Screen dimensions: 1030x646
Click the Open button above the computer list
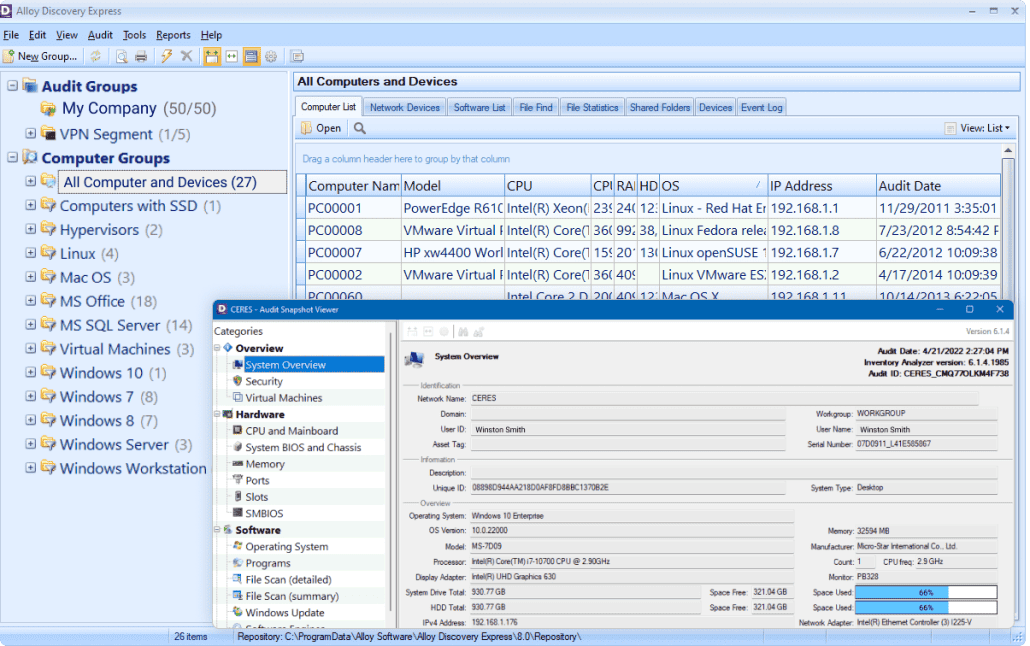point(320,128)
